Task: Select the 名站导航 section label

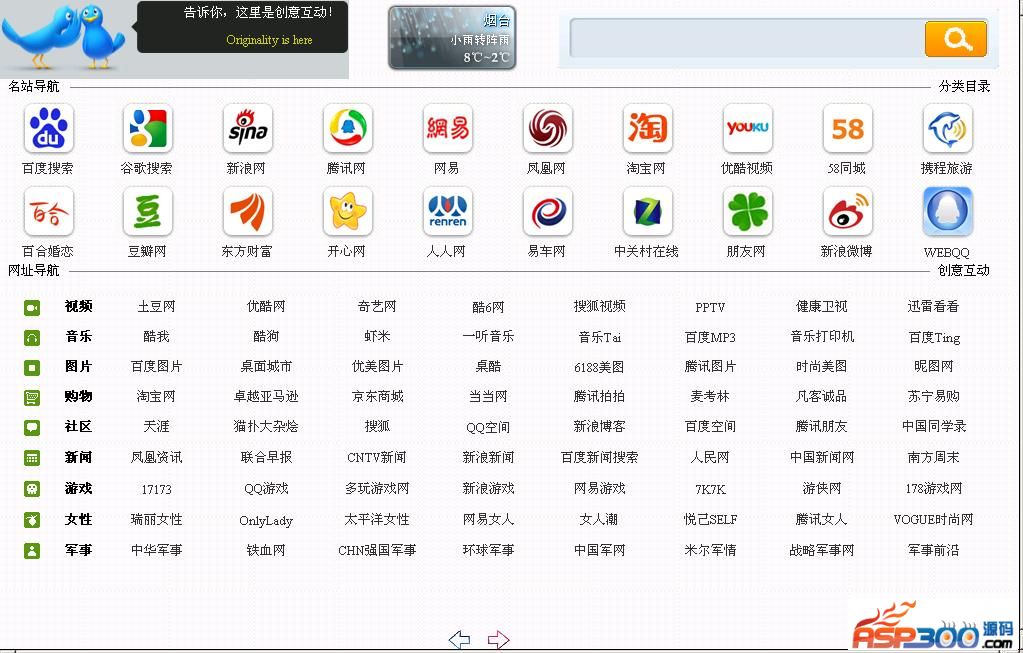Action: [34, 86]
